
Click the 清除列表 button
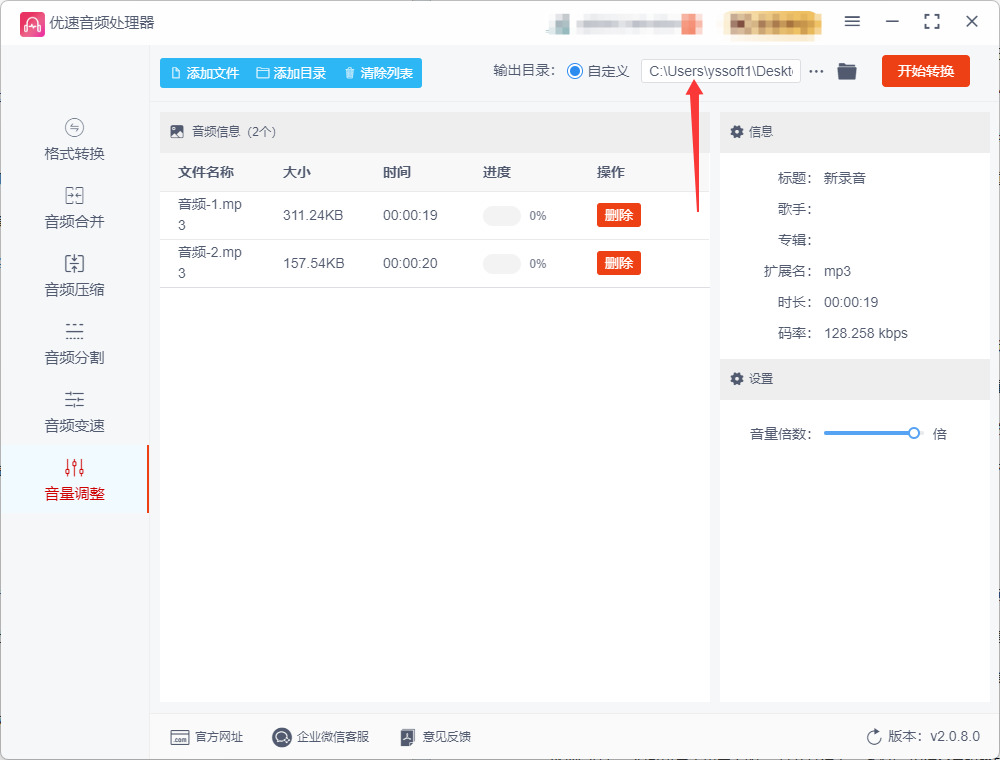[378, 73]
